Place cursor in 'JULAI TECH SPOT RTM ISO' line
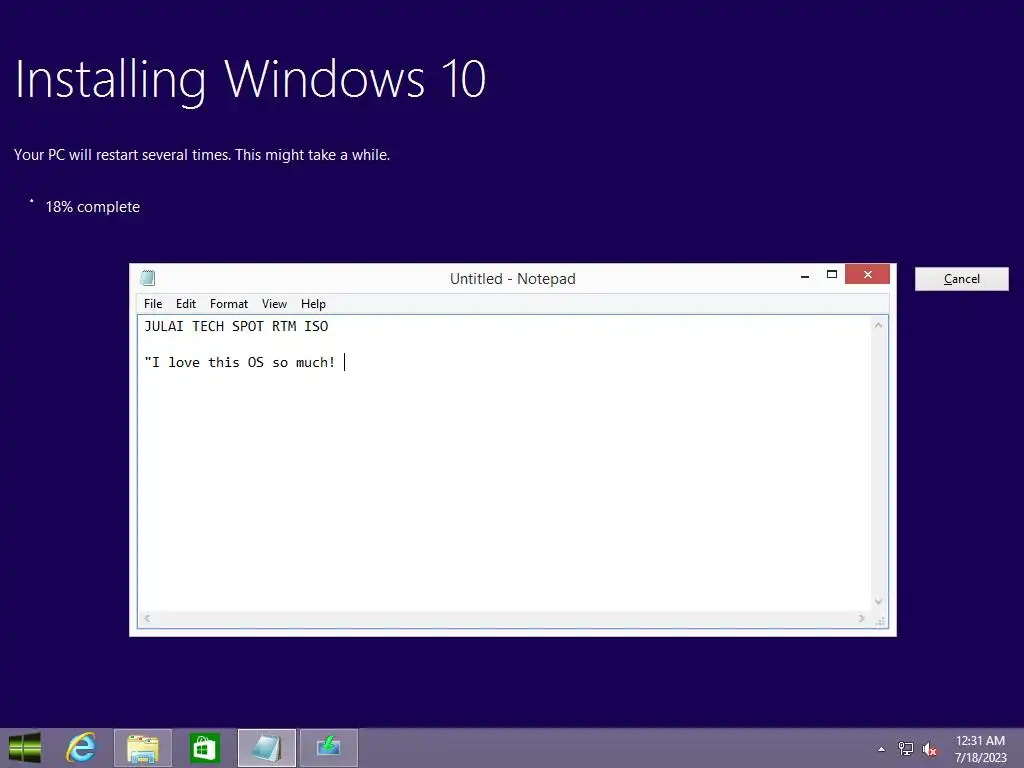 [236, 326]
